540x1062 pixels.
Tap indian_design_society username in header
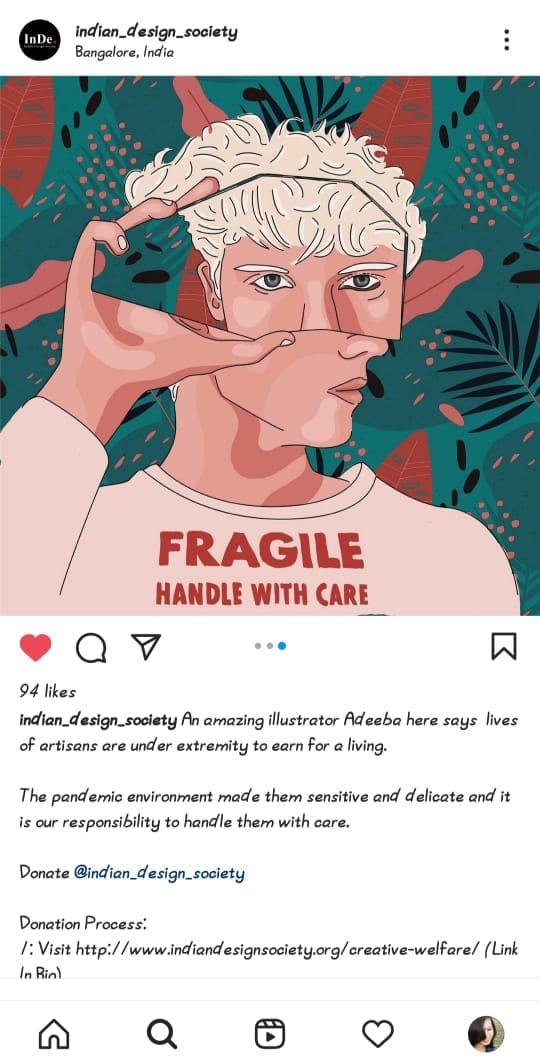click(x=156, y=32)
